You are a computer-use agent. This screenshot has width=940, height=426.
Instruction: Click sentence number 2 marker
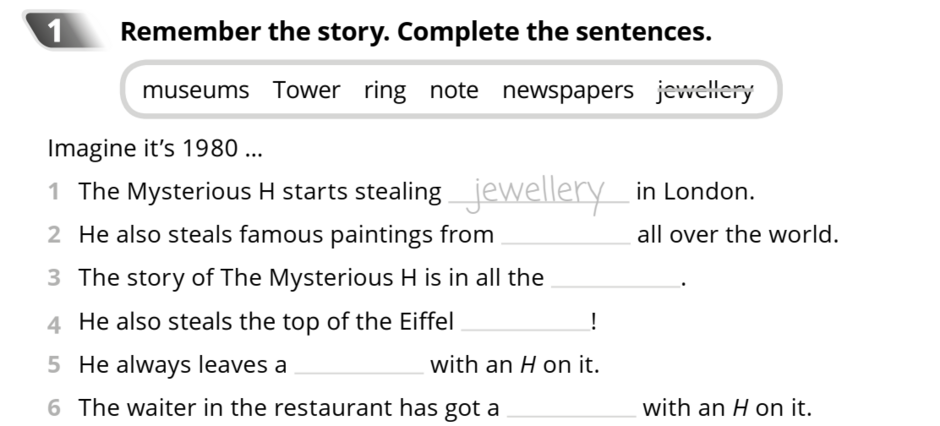click(54, 235)
